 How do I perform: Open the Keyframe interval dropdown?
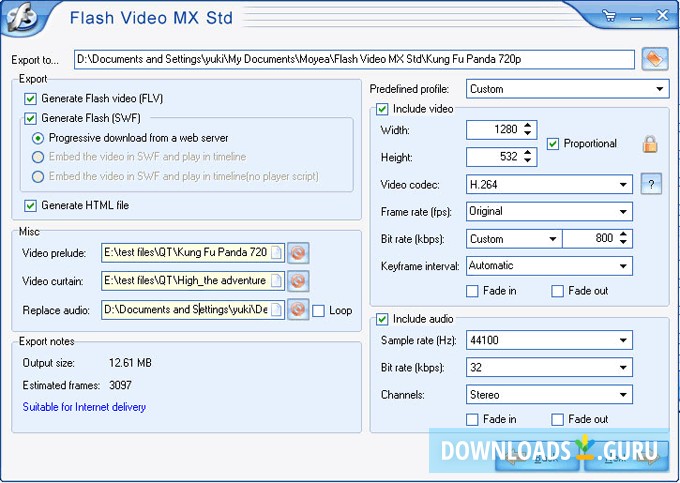click(549, 266)
